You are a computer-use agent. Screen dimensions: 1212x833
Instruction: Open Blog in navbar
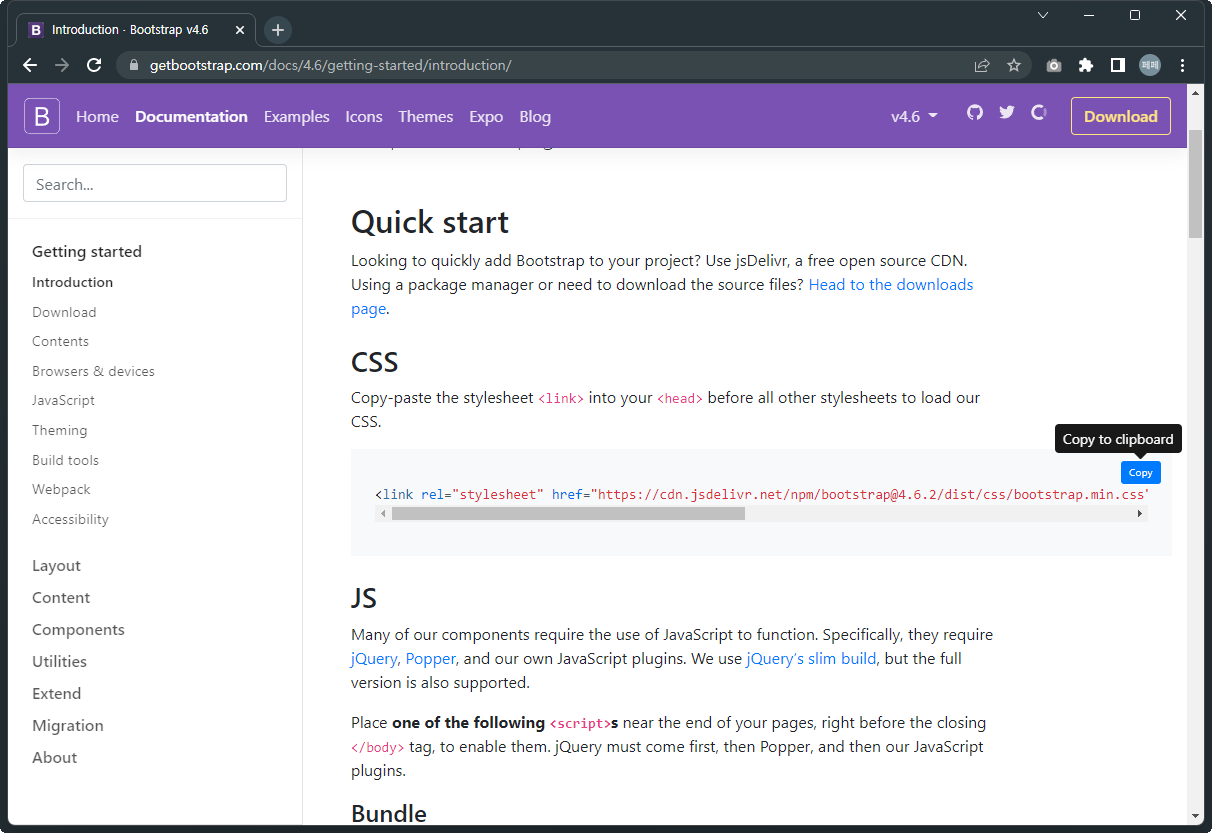[x=535, y=116]
